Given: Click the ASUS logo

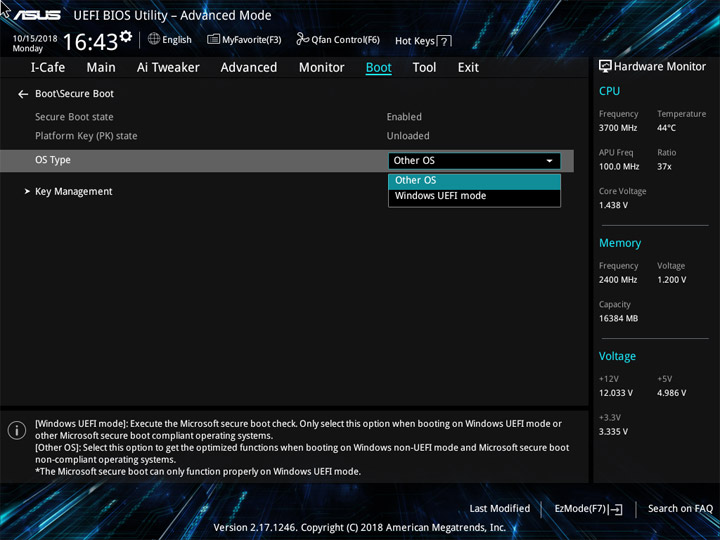Looking at the screenshot, I should [37, 15].
